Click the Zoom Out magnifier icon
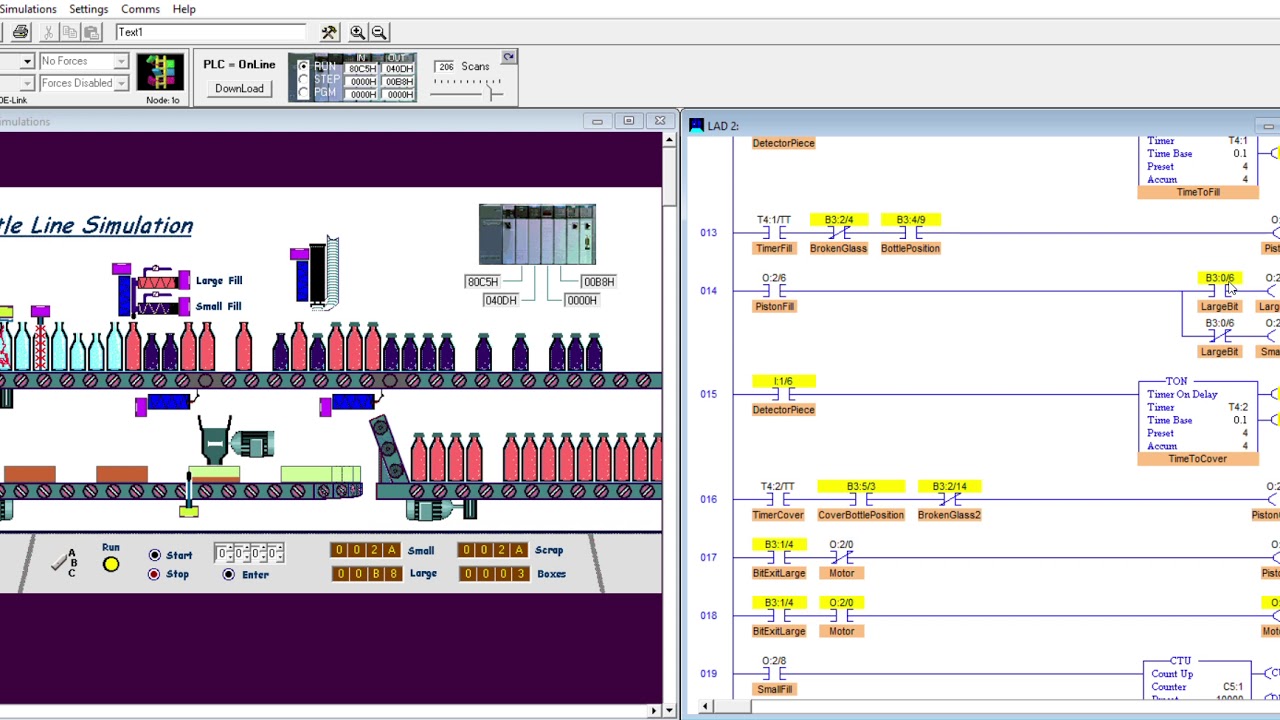The image size is (1280, 720). coord(379,32)
